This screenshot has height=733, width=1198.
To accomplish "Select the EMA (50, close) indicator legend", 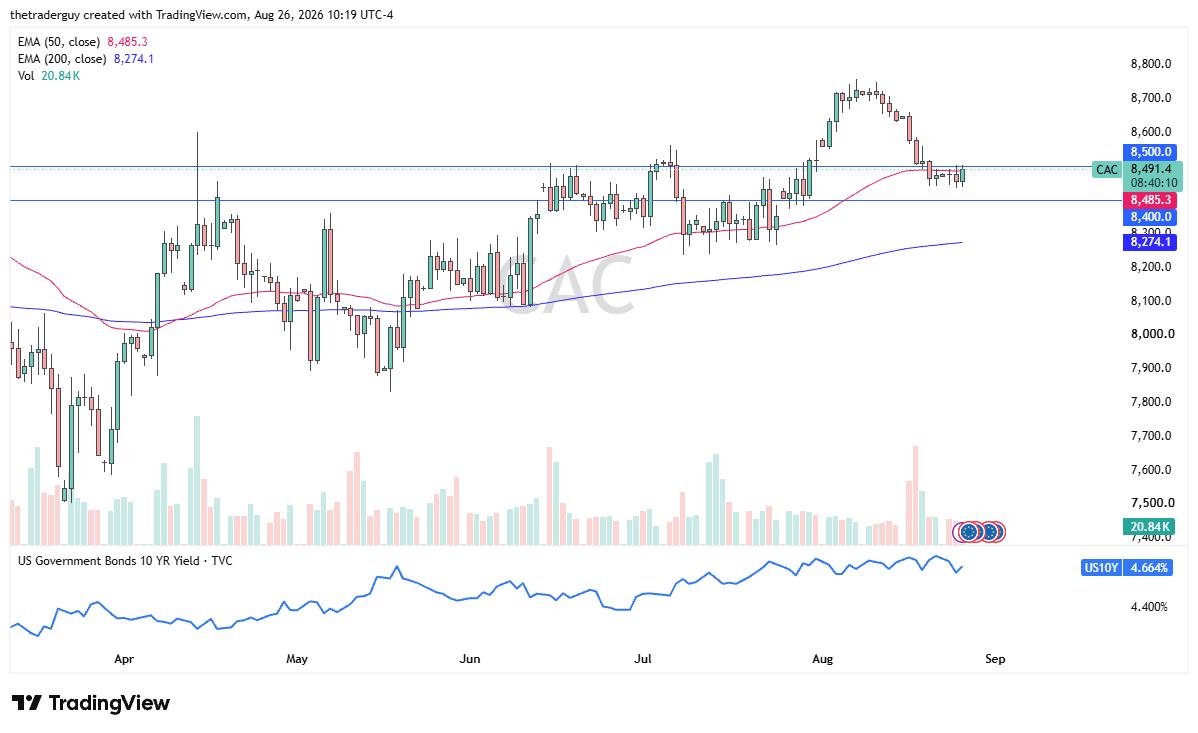I will point(59,42).
